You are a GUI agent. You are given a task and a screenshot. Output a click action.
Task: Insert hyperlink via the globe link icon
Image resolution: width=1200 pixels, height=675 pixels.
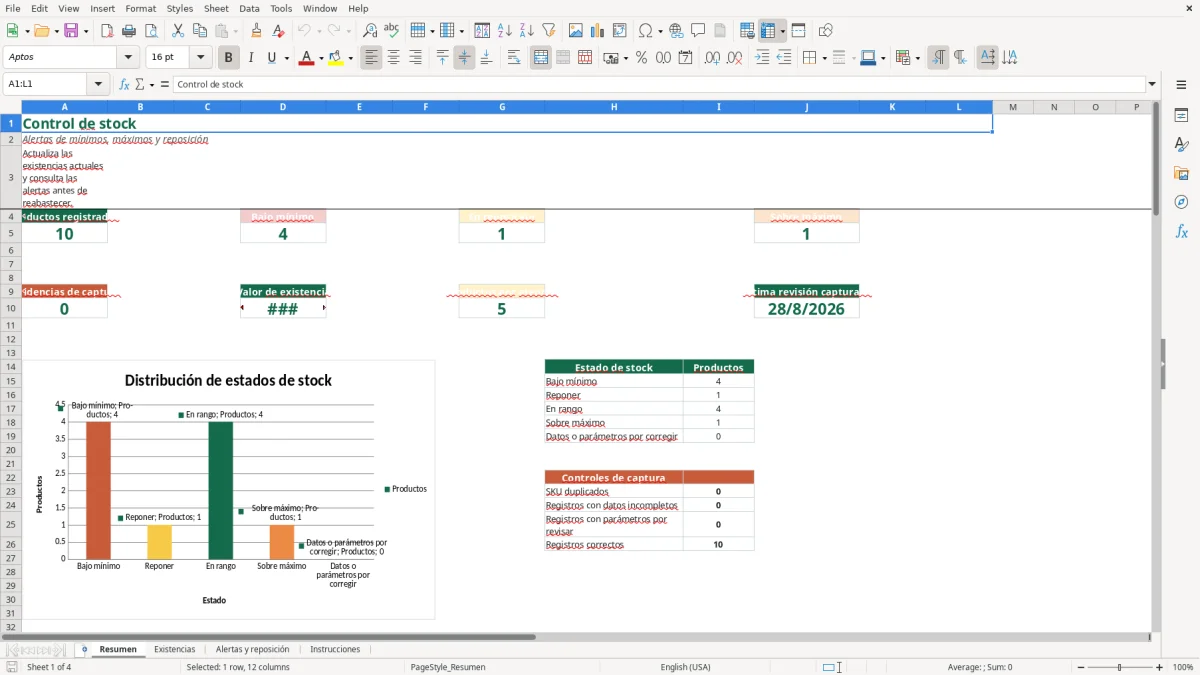pyautogui.click(x=676, y=31)
